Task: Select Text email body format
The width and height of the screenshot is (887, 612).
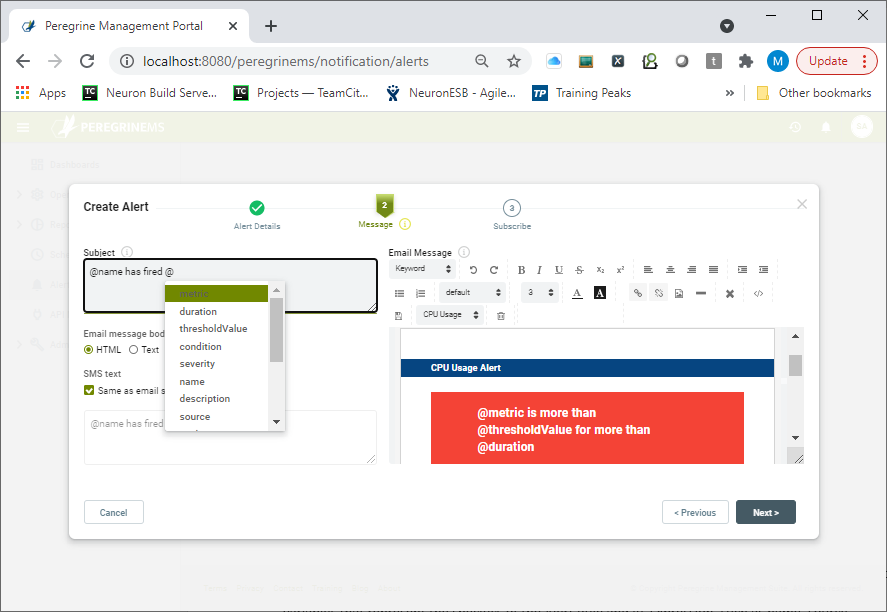Action: pyautogui.click(x=134, y=350)
